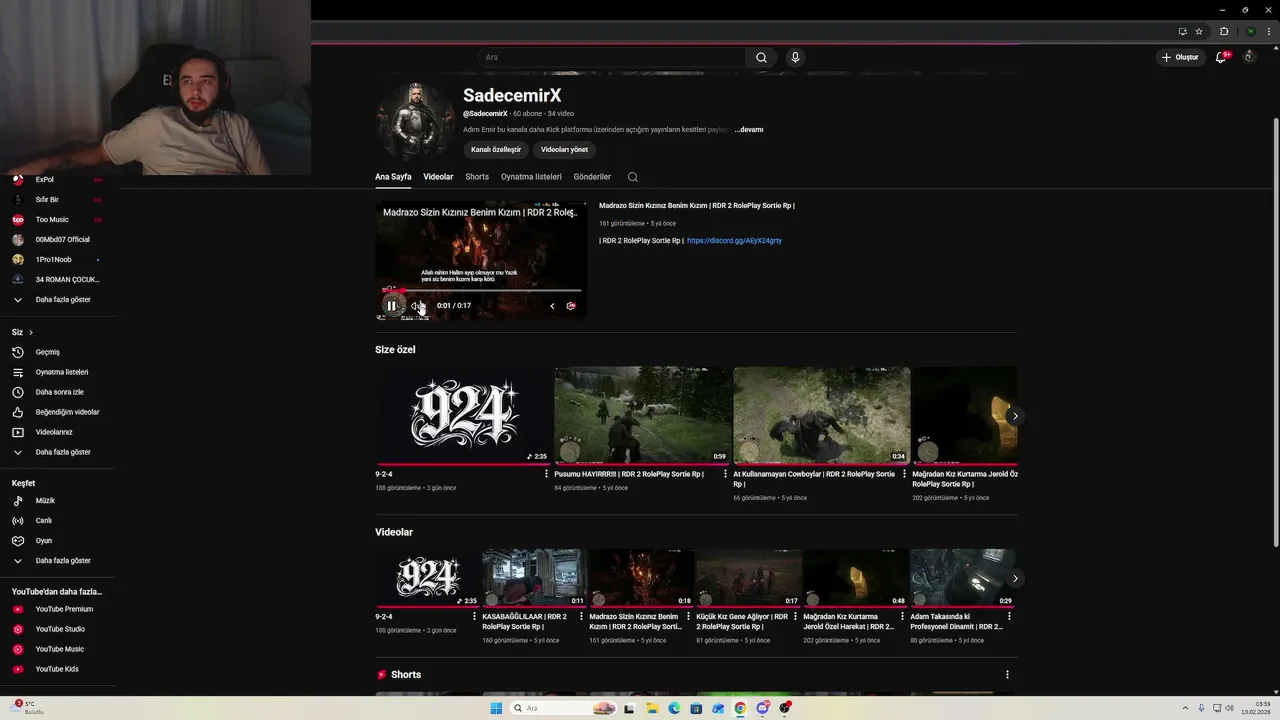This screenshot has height=720, width=1280.
Task: Open the discord.gg invite link
Action: 734,241
